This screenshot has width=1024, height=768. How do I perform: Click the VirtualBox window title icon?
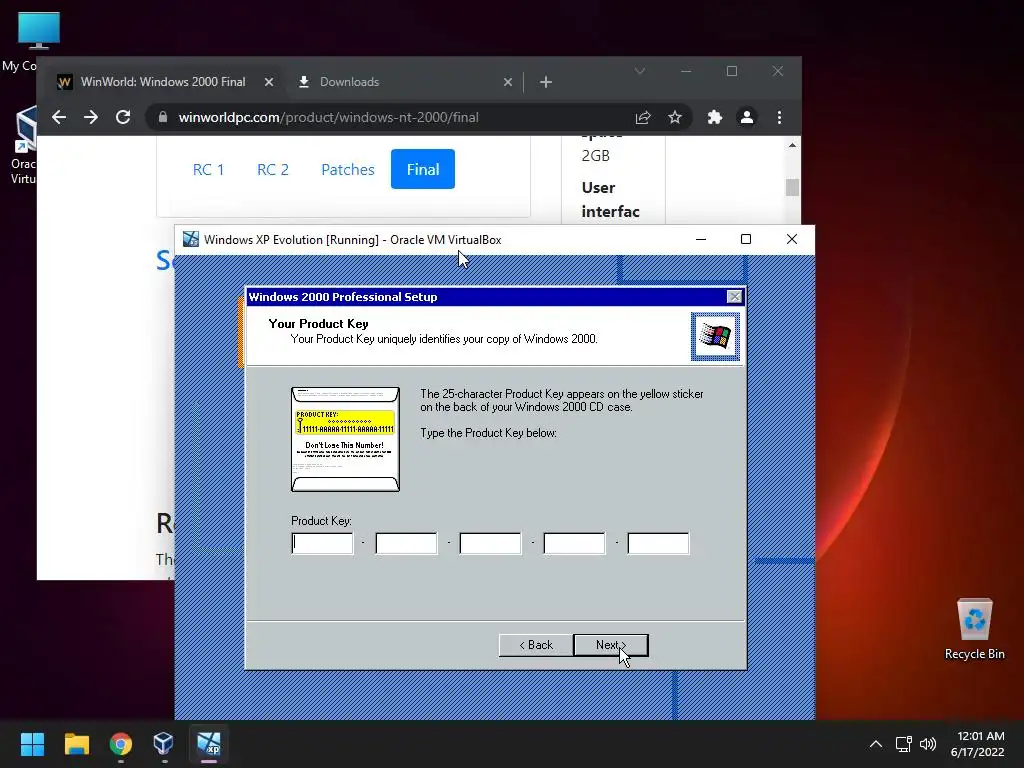pyautogui.click(x=191, y=240)
